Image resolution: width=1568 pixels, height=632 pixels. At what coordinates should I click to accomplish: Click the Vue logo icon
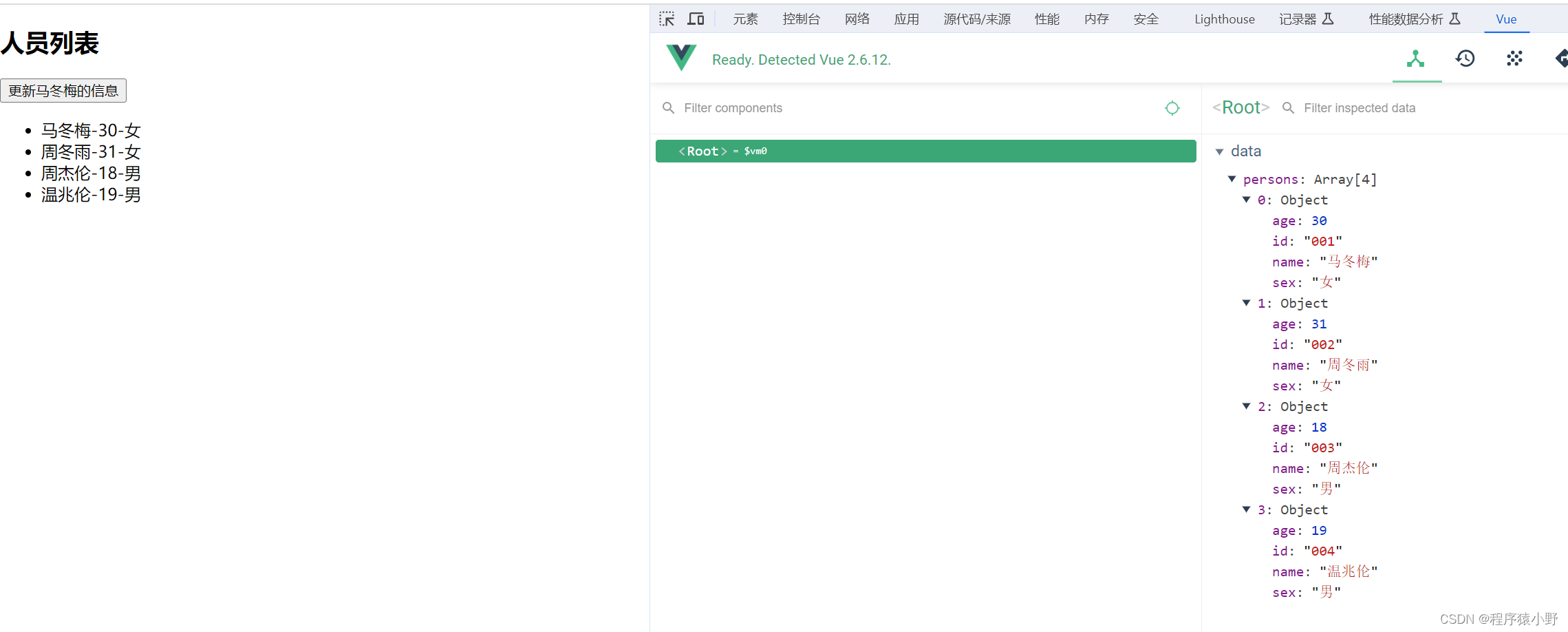pos(680,58)
